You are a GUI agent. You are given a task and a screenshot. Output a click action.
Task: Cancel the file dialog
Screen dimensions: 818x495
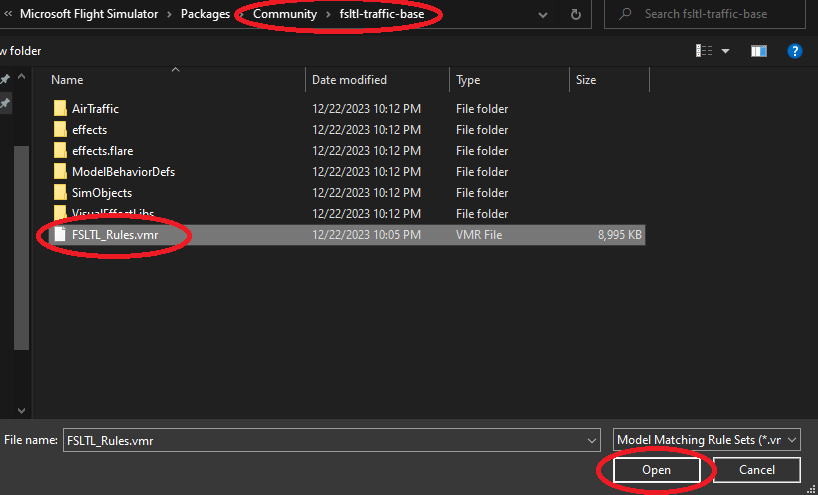click(757, 470)
